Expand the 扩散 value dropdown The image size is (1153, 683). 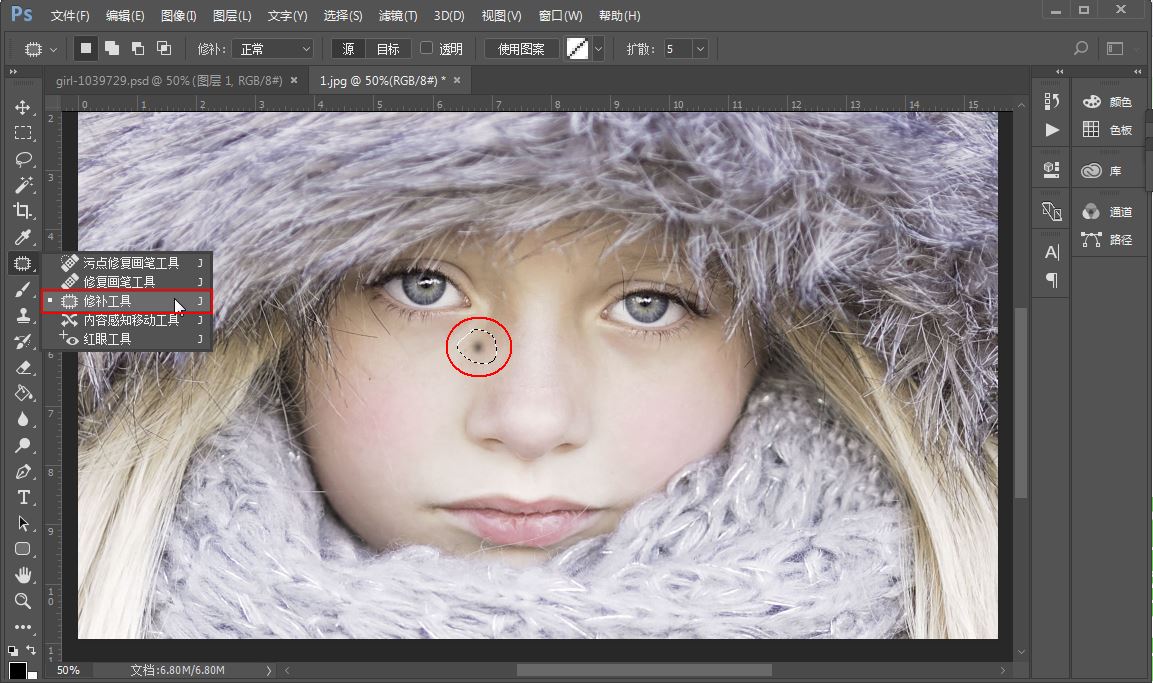tap(700, 49)
